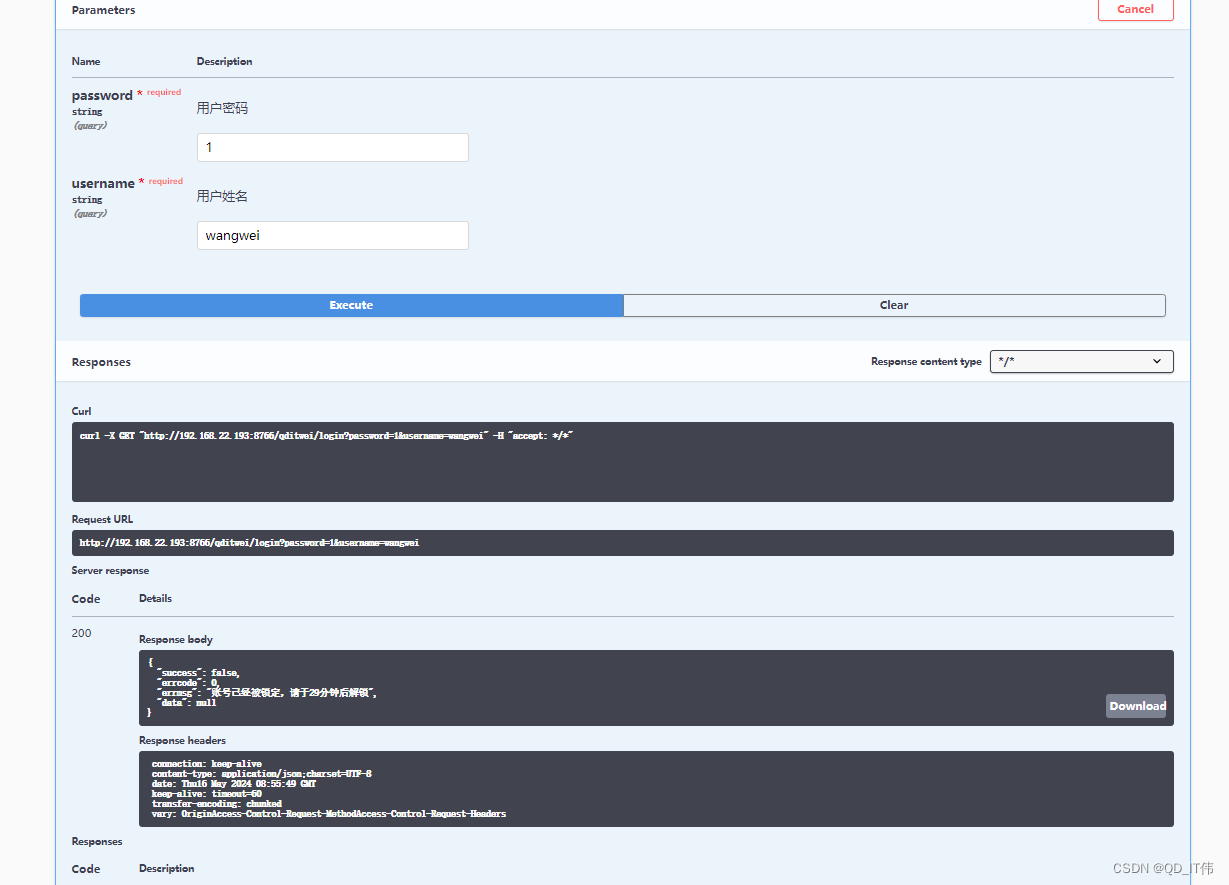
Task: Click the Responses heading below Execute
Action: pos(101,362)
